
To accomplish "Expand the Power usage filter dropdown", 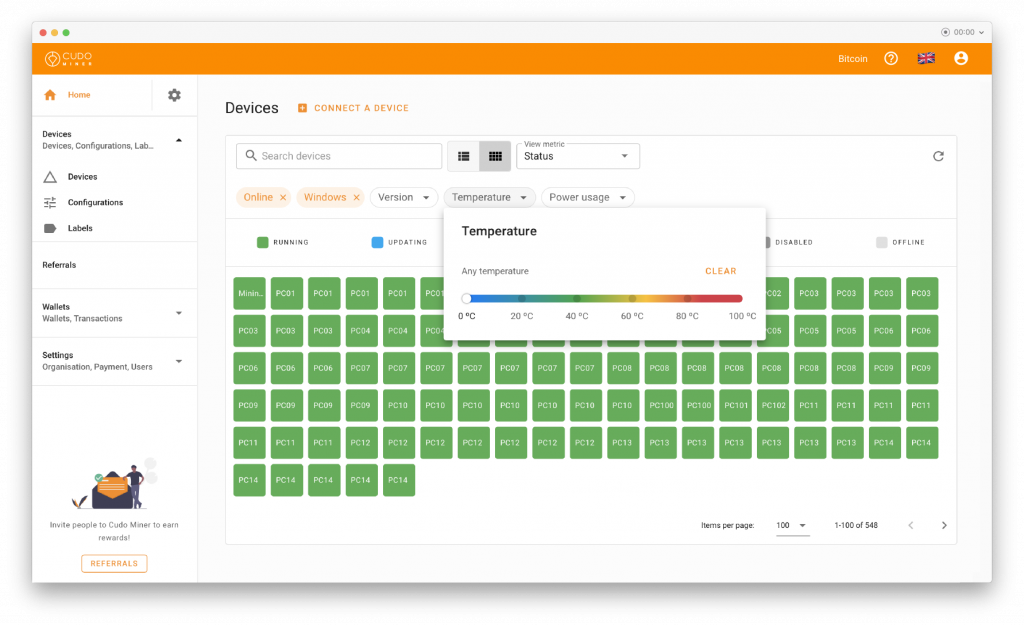I will (588, 197).
